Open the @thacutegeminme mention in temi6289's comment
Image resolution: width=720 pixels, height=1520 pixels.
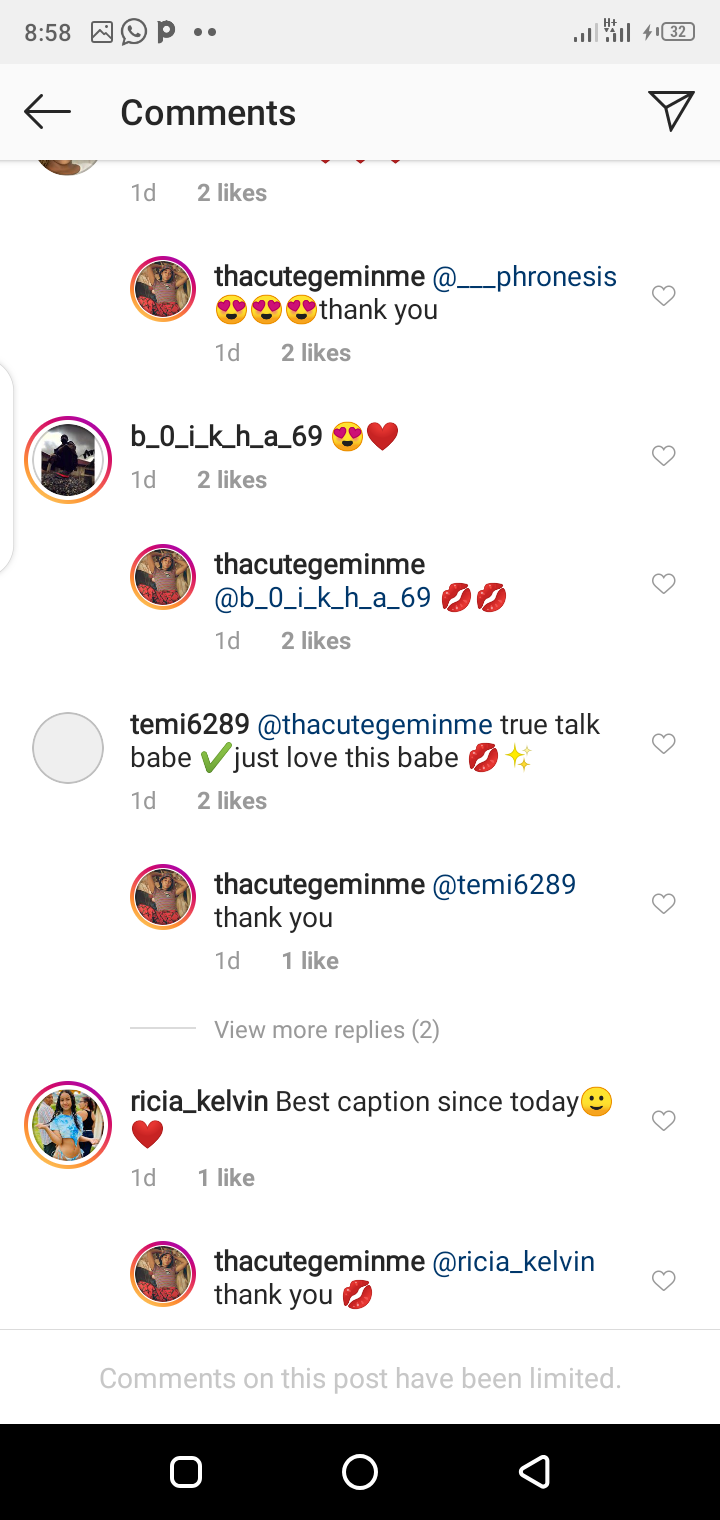(x=375, y=725)
